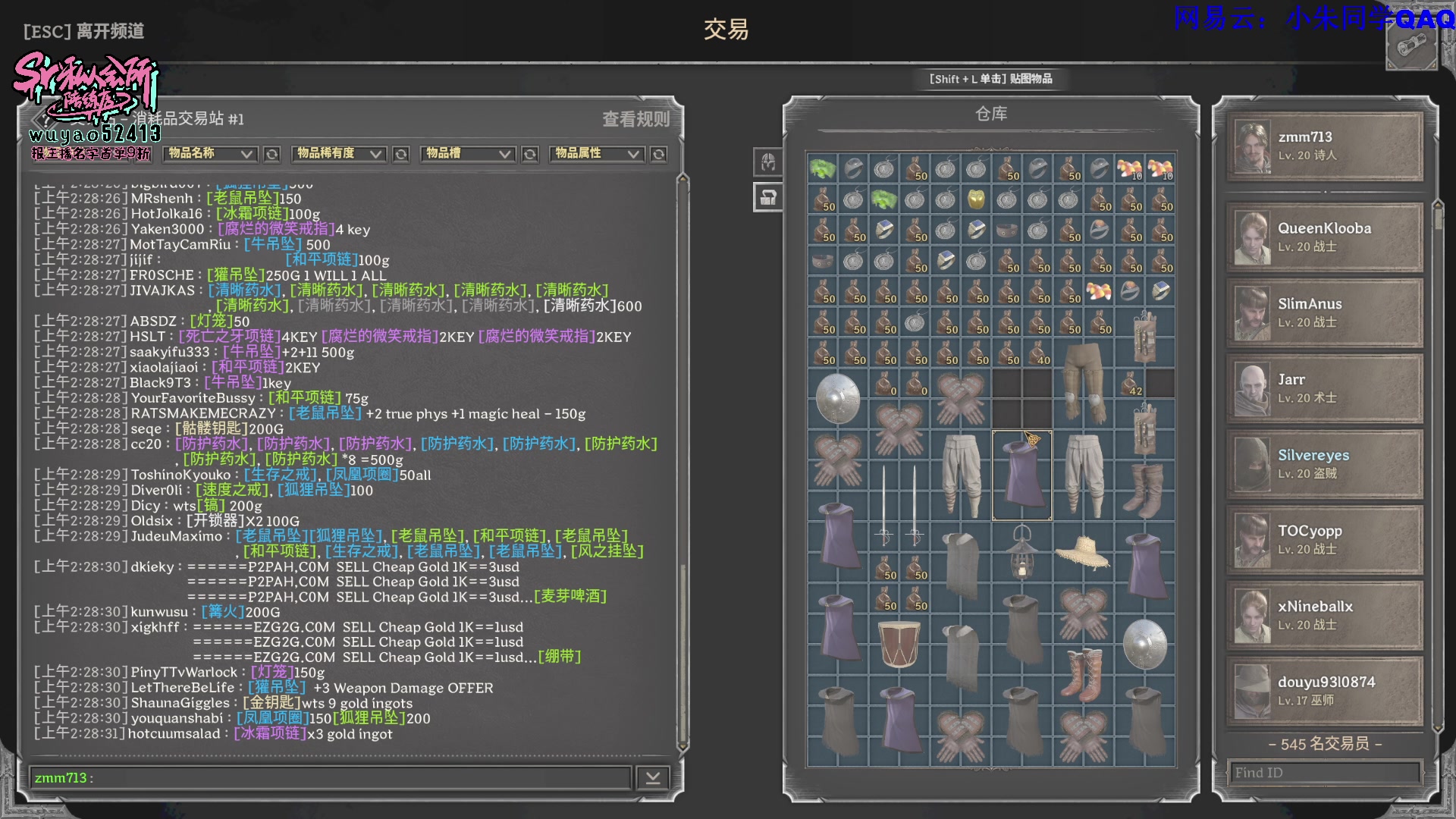Pick the red laced boots in stash
Screen dimensions: 1456x819
[x=1083, y=674]
